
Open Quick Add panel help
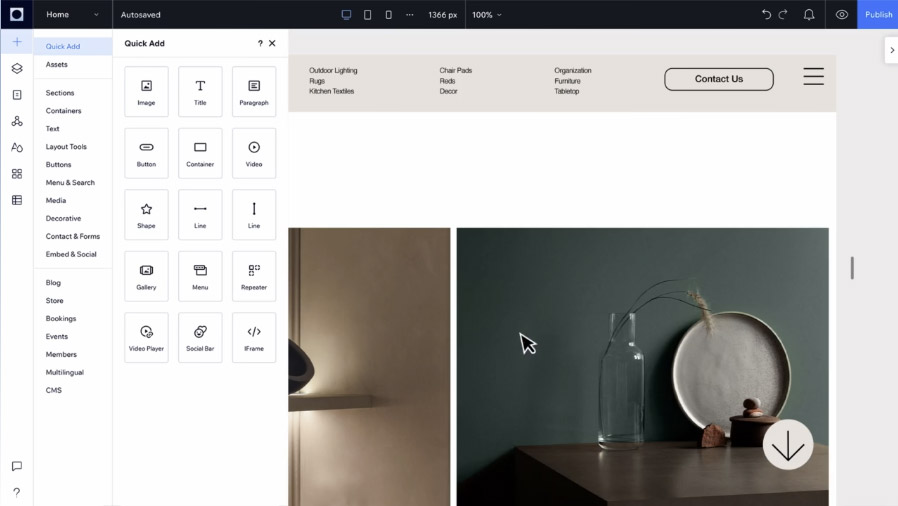tap(260, 44)
